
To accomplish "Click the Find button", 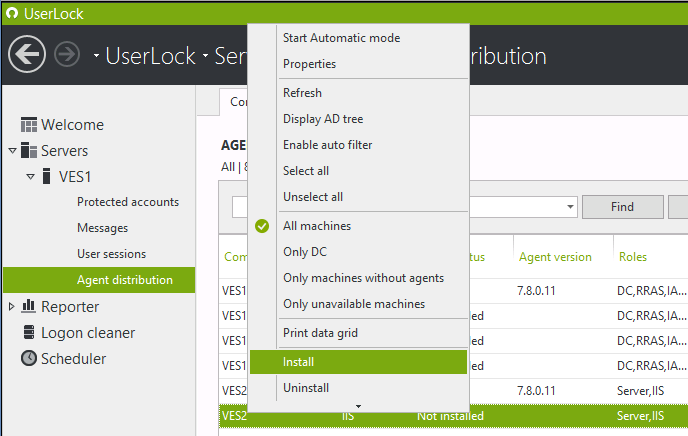I will click(x=622, y=207).
